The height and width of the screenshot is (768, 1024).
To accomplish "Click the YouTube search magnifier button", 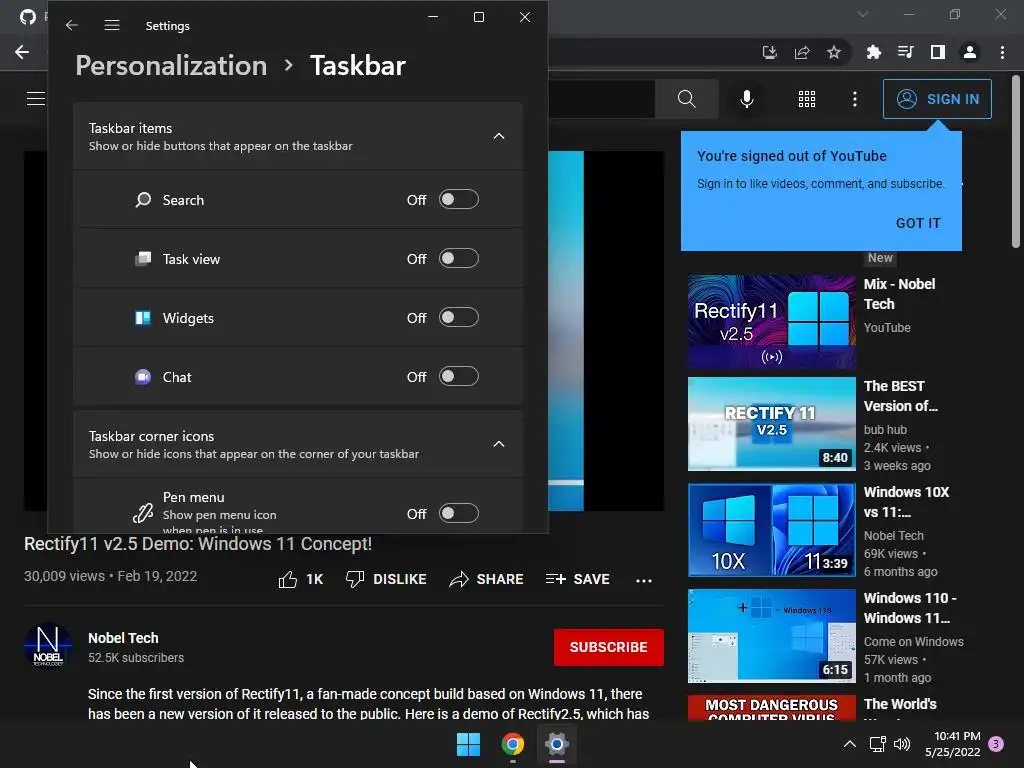I will tap(687, 99).
